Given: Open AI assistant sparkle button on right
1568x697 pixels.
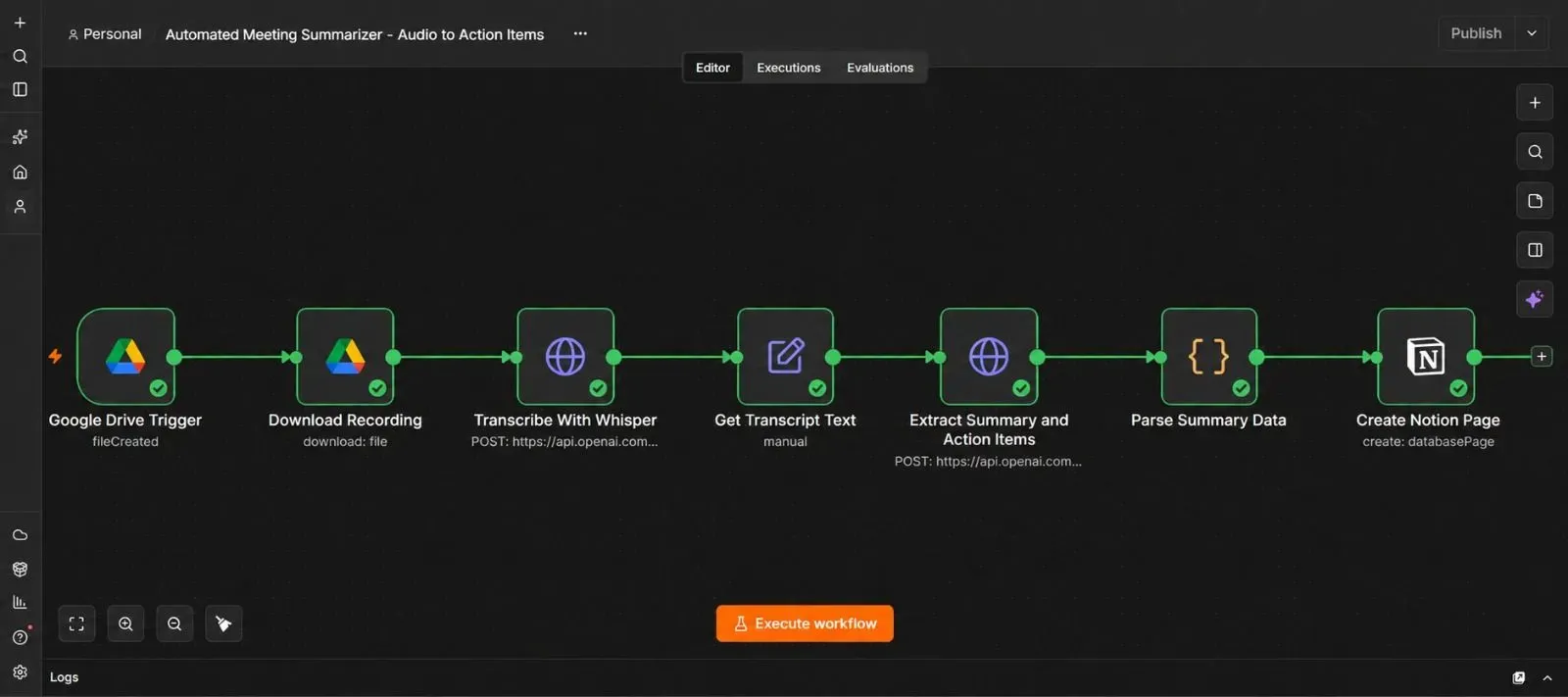Looking at the screenshot, I should [1535, 299].
